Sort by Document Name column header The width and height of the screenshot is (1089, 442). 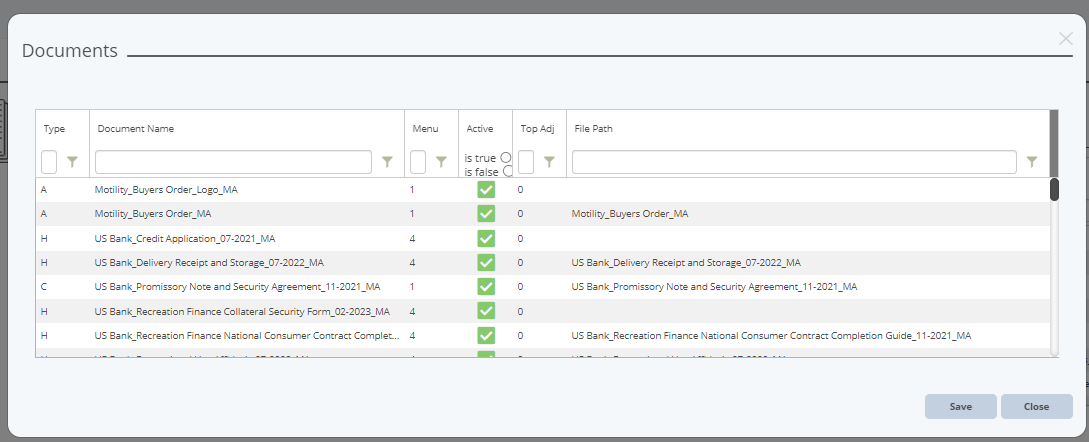point(135,129)
